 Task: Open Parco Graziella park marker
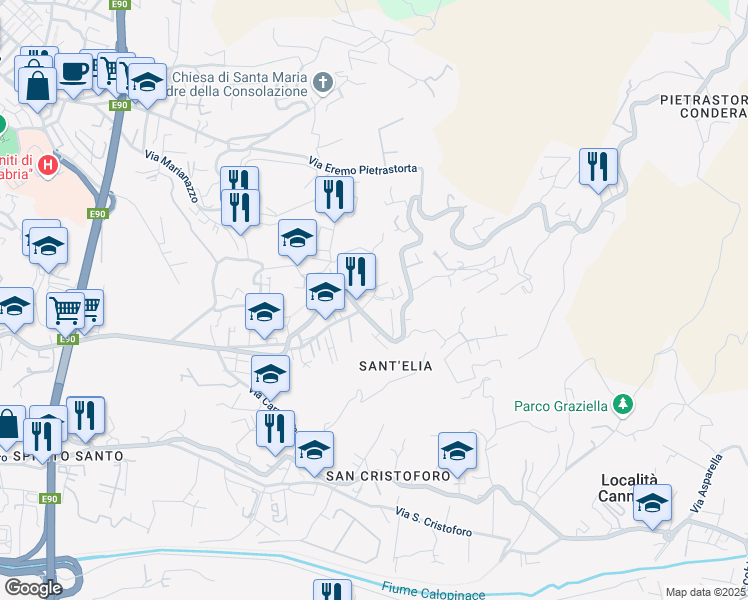(623, 405)
